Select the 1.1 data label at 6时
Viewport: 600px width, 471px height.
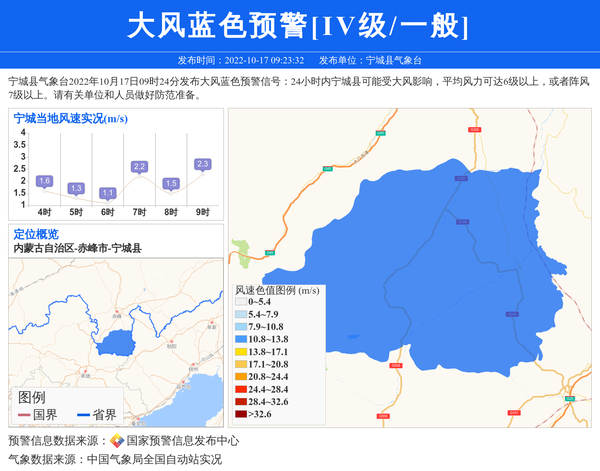pyautogui.click(x=108, y=193)
